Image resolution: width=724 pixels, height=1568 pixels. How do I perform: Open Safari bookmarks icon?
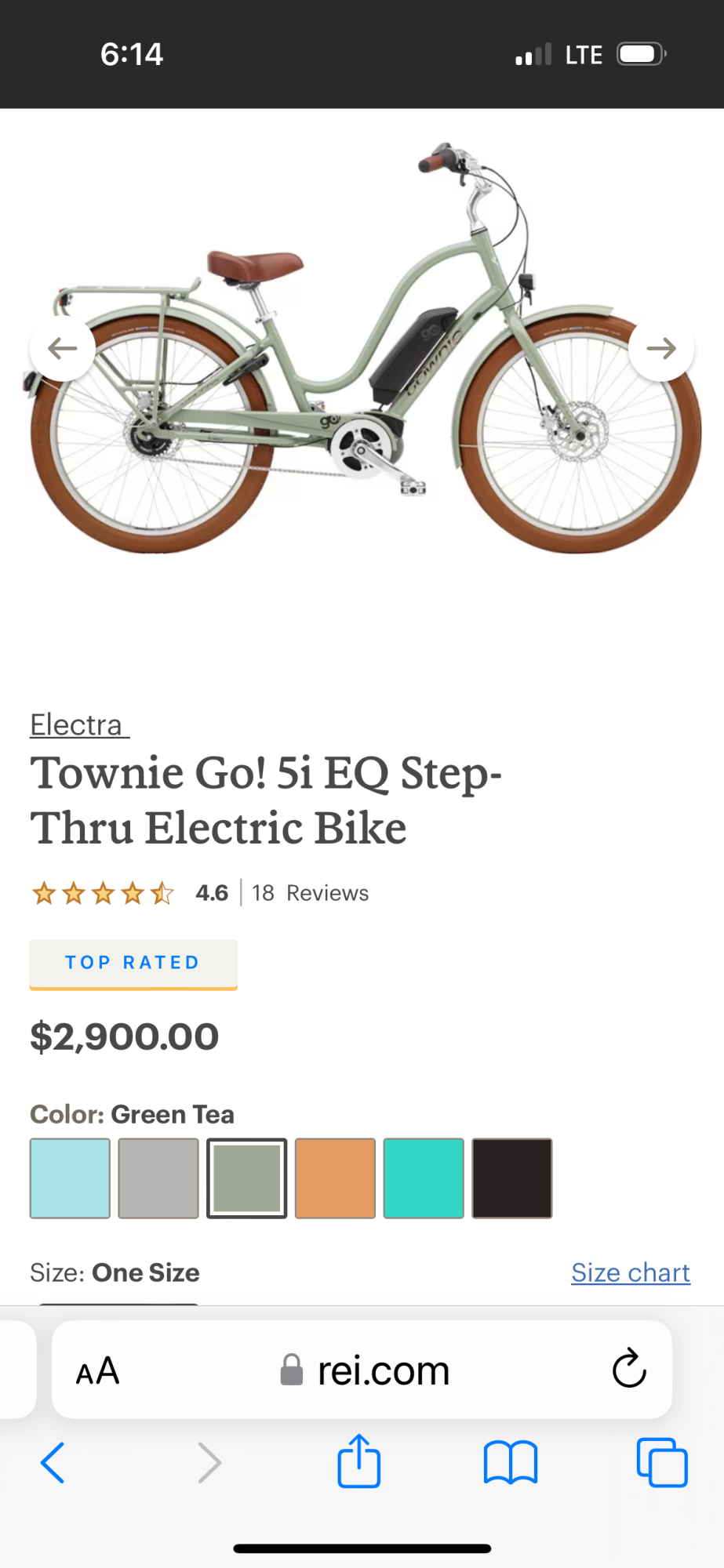coord(510,1461)
